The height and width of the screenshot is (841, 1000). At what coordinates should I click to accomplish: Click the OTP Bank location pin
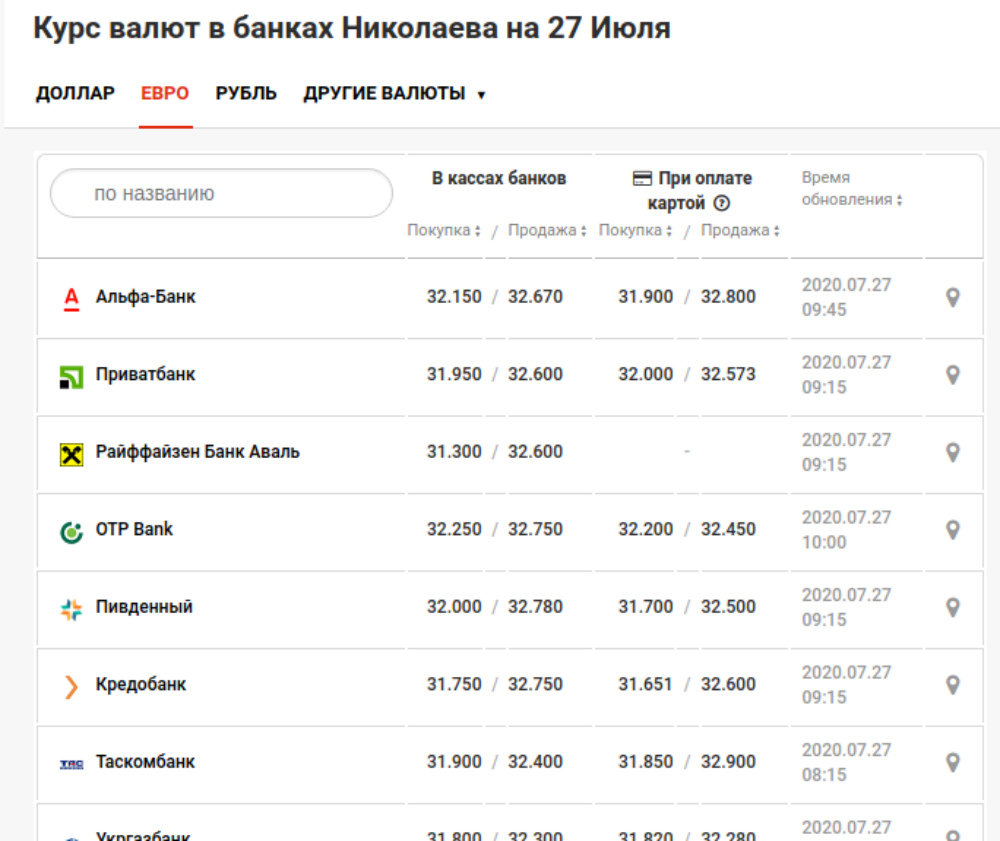(953, 529)
